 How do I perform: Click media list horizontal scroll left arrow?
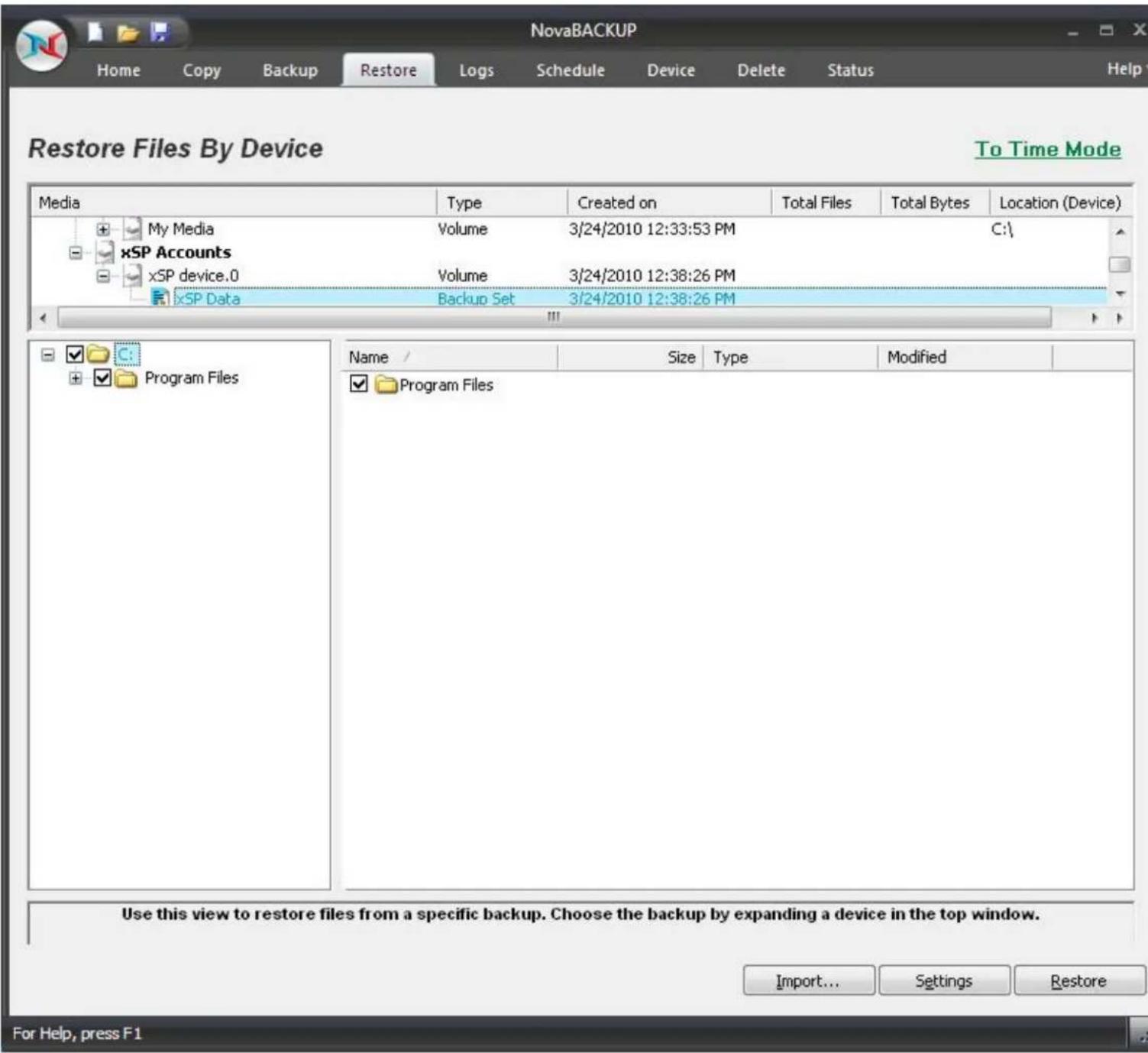coord(44,317)
